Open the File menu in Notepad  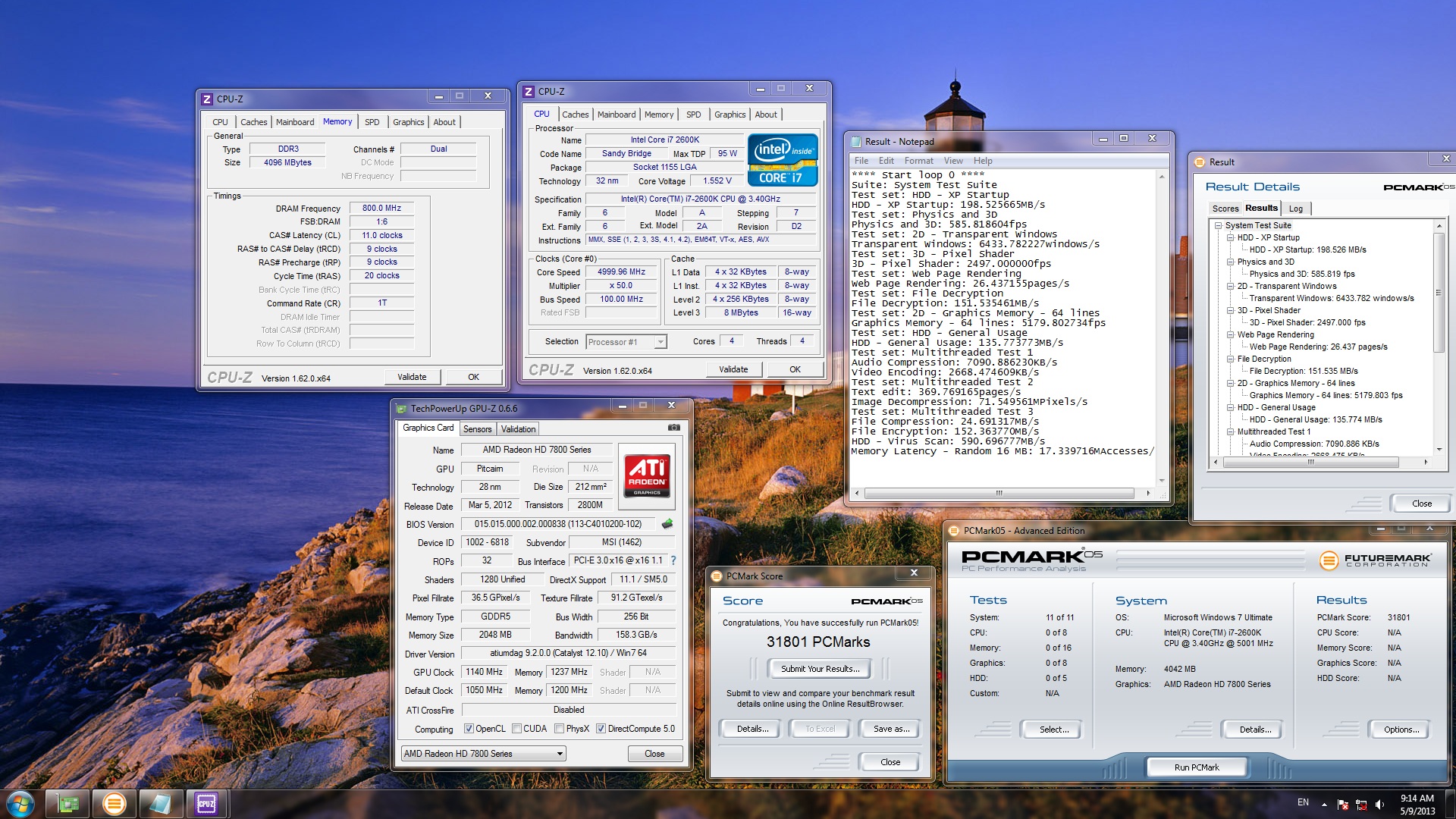[x=861, y=161]
